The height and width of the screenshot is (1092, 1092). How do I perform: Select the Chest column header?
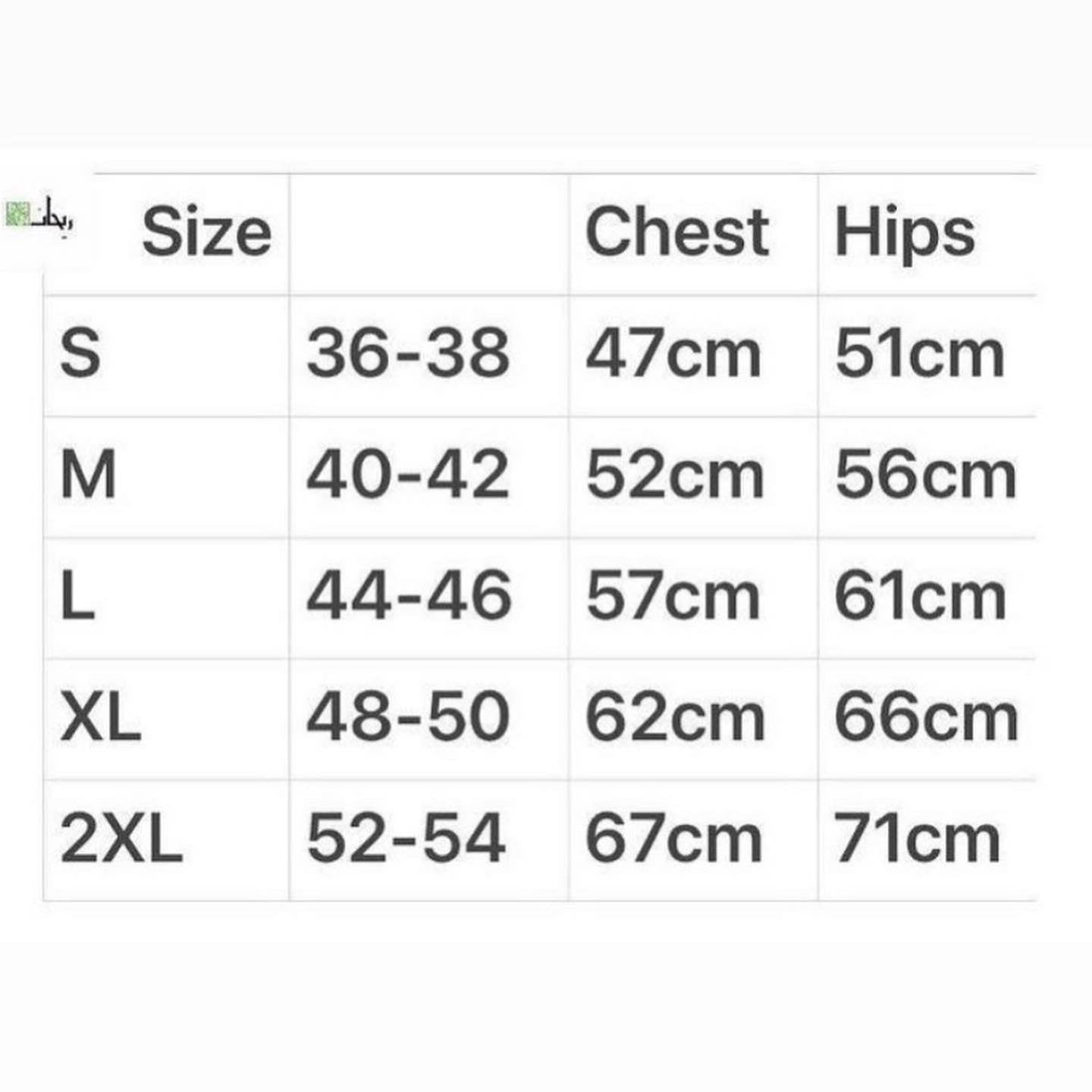coord(677,231)
